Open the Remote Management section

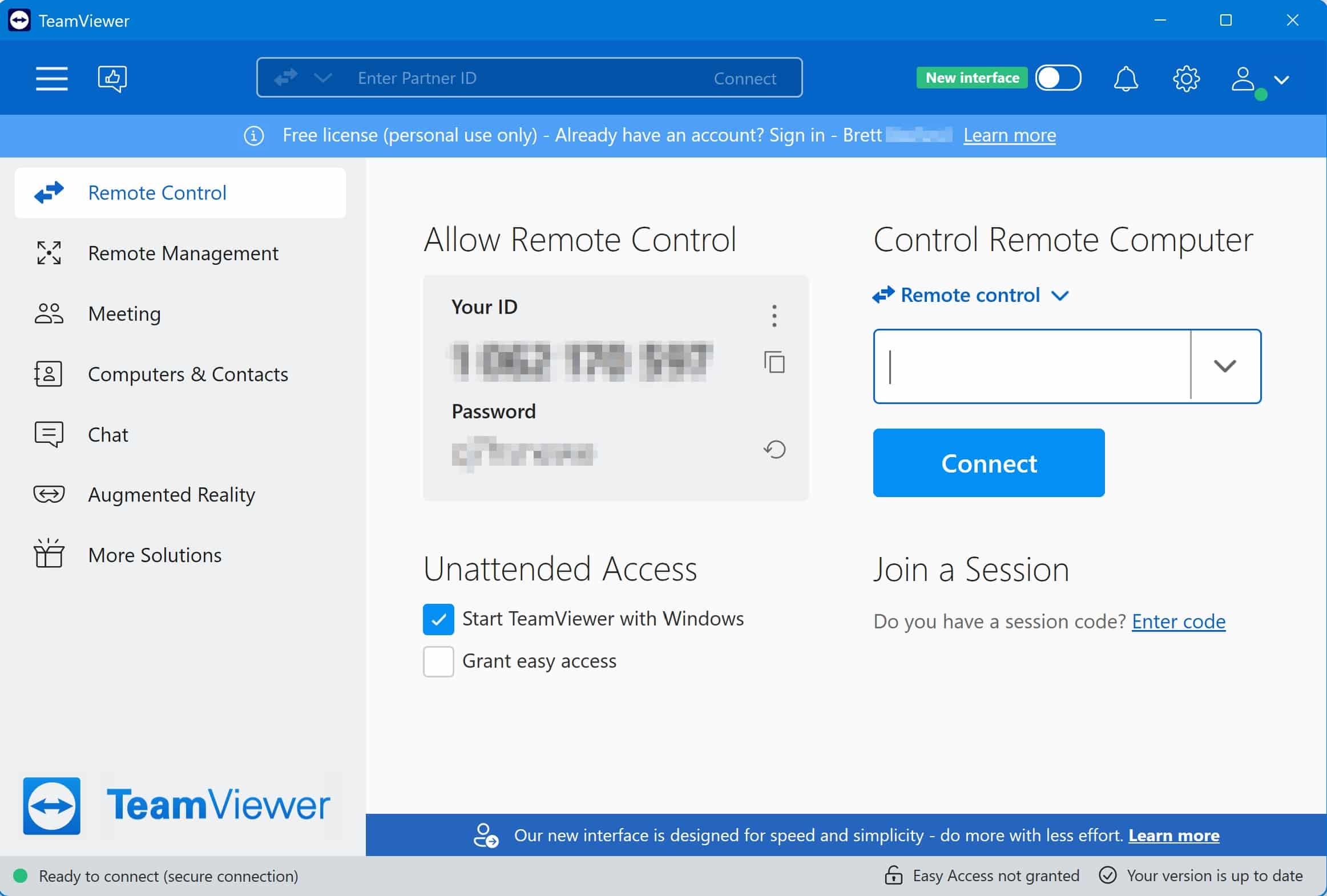(180, 253)
